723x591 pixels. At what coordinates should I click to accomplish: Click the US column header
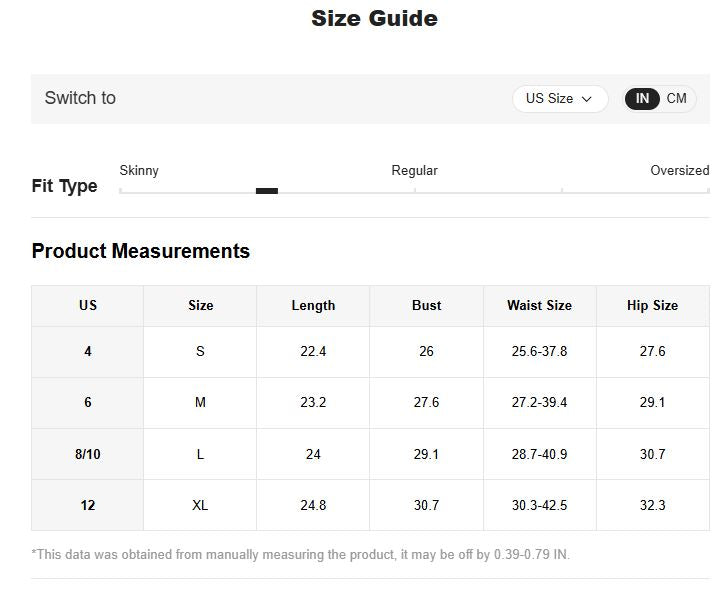(88, 306)
